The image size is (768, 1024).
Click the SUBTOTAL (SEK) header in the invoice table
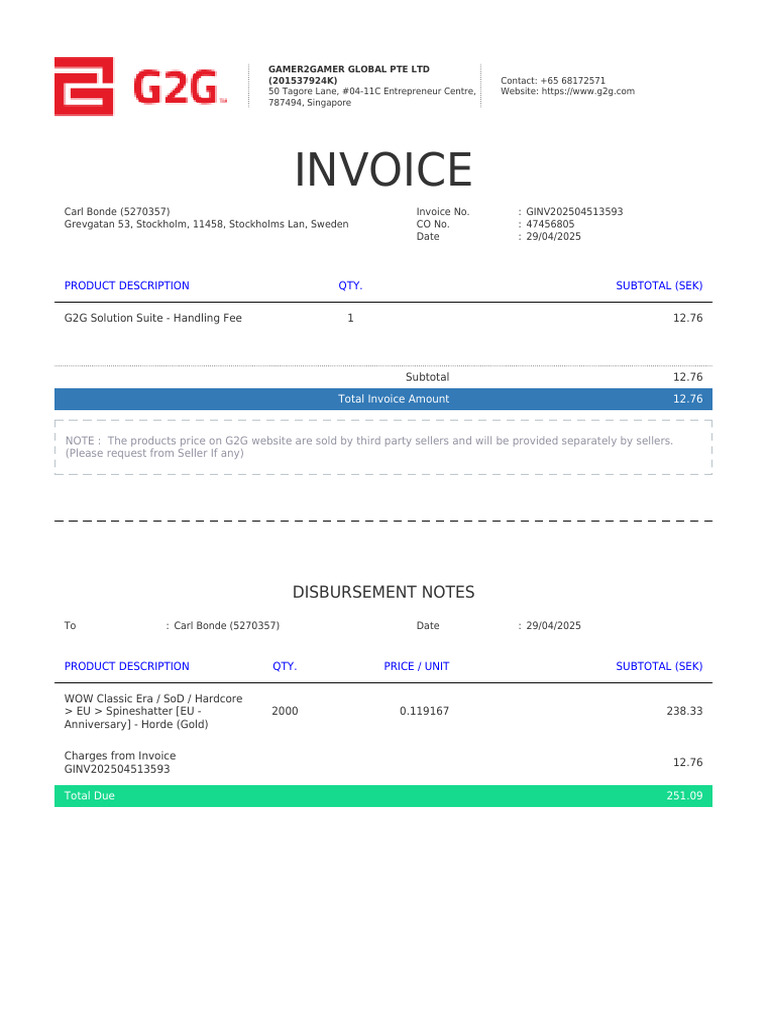click(x=659, y=285)
